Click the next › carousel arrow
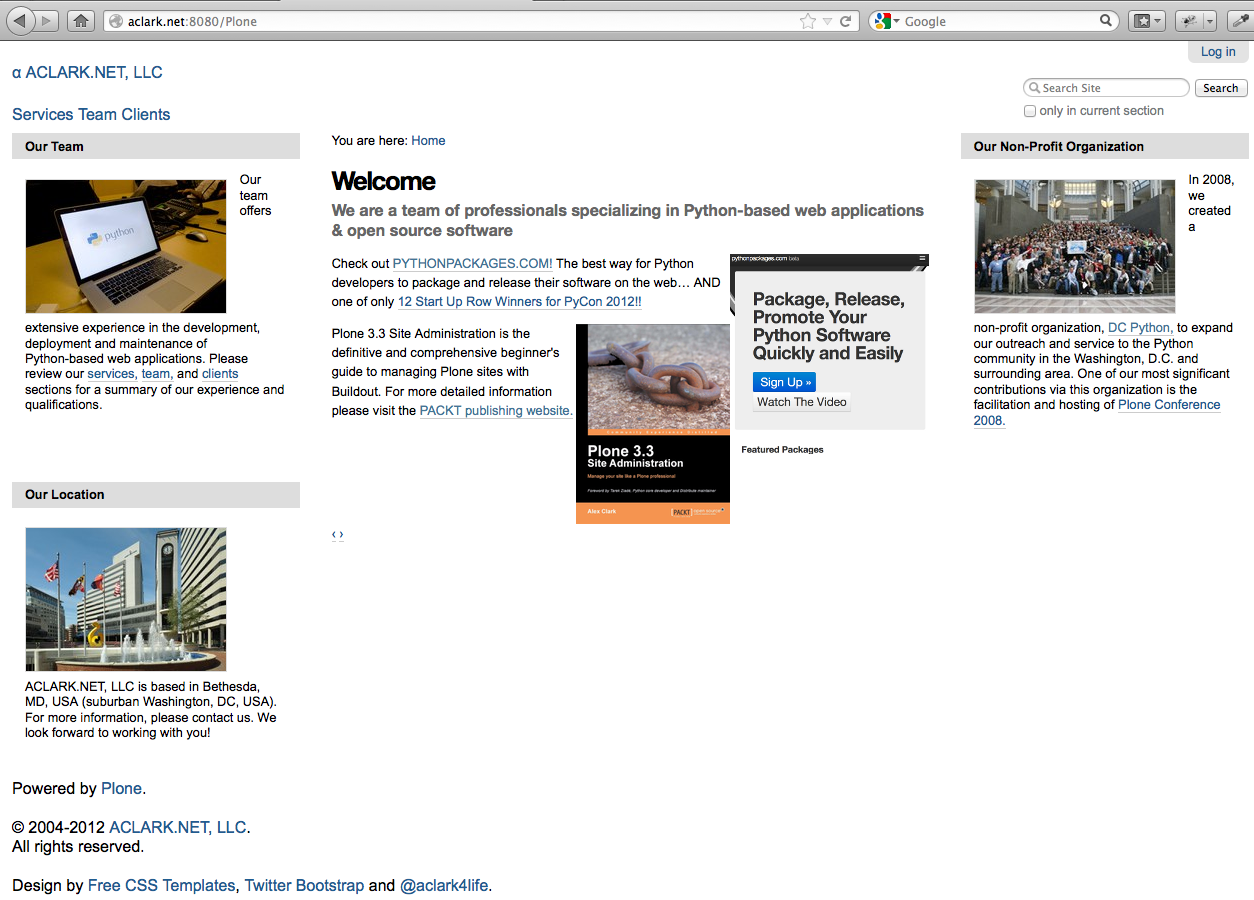The height and width of the screenshot is (900, 1254). [342, 534]
